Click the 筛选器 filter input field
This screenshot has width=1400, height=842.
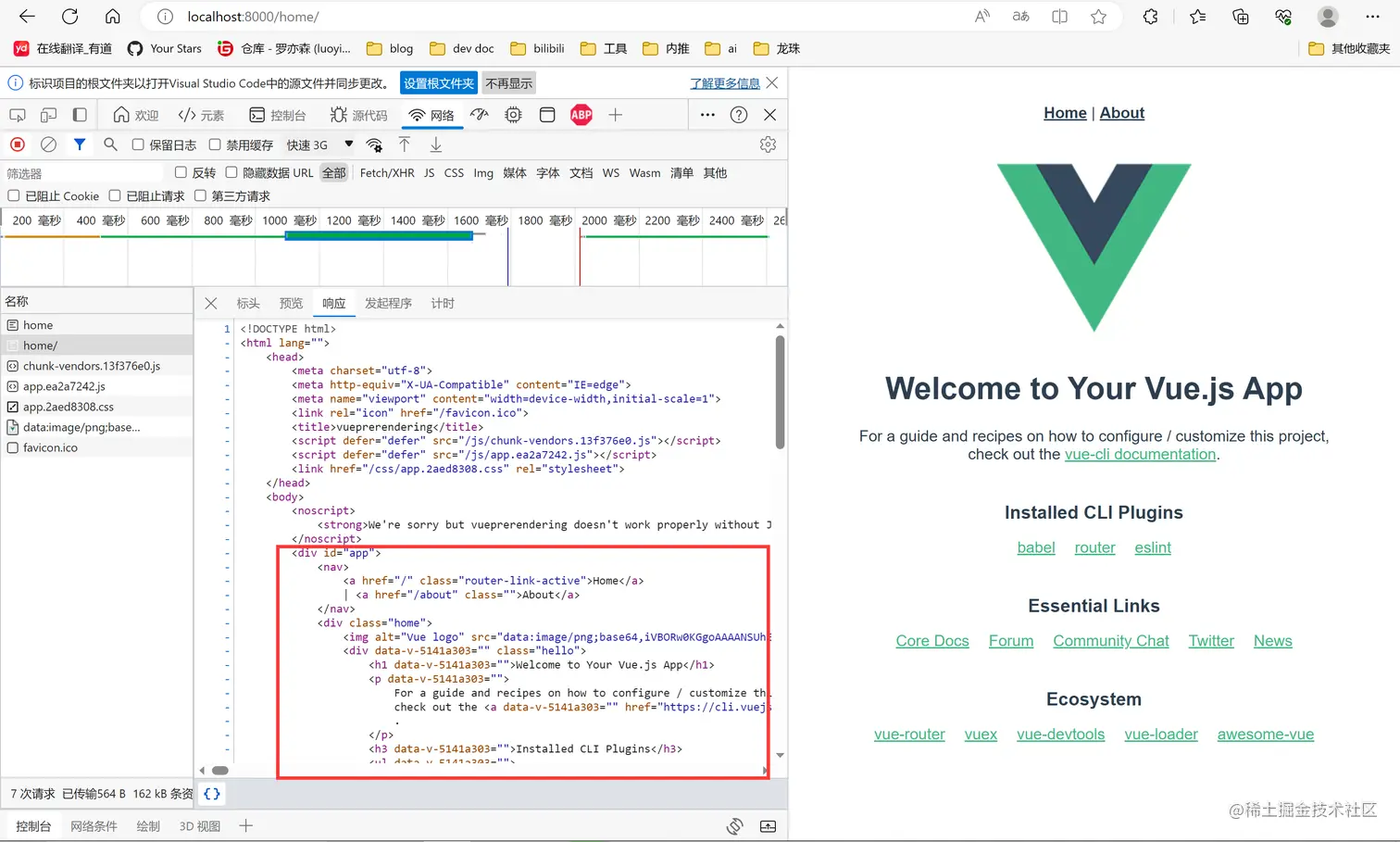click(83, 173)
